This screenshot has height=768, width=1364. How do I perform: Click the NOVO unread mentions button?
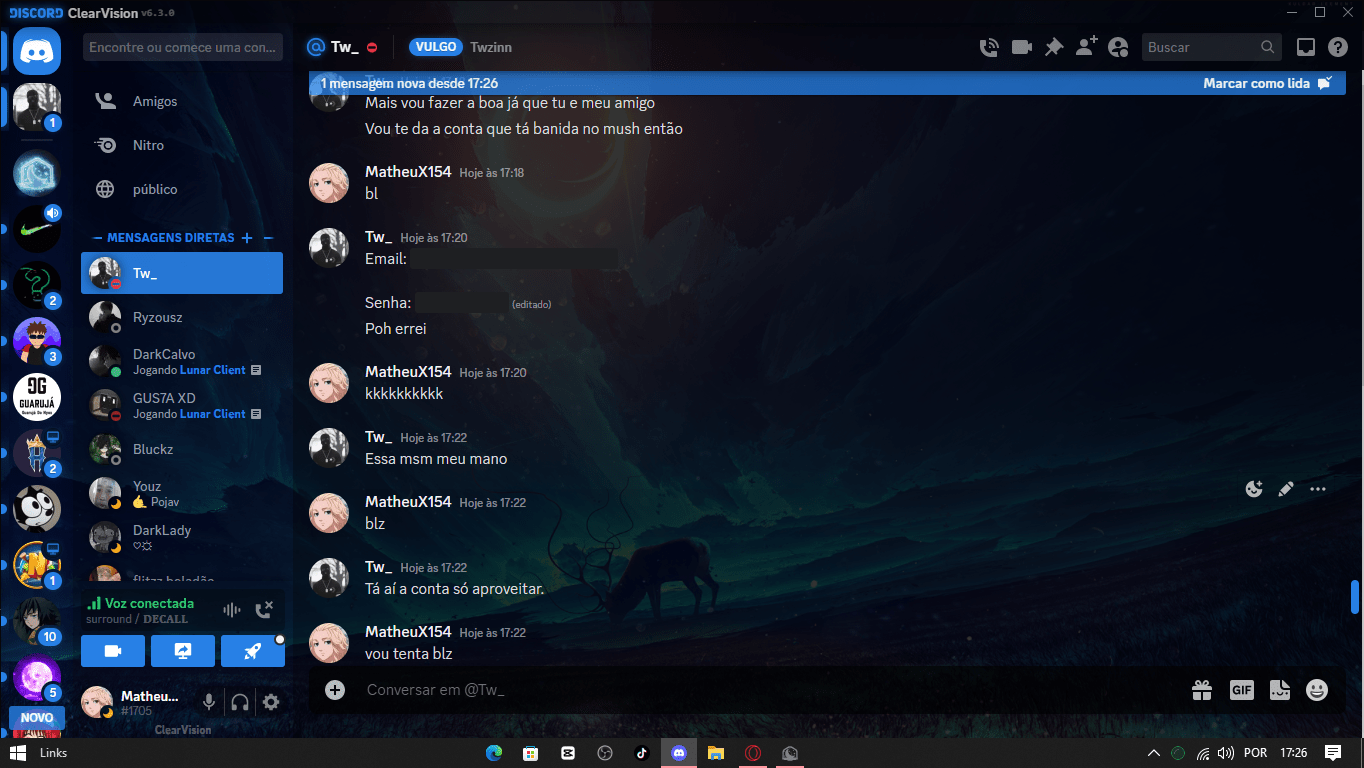coord(37,718)
